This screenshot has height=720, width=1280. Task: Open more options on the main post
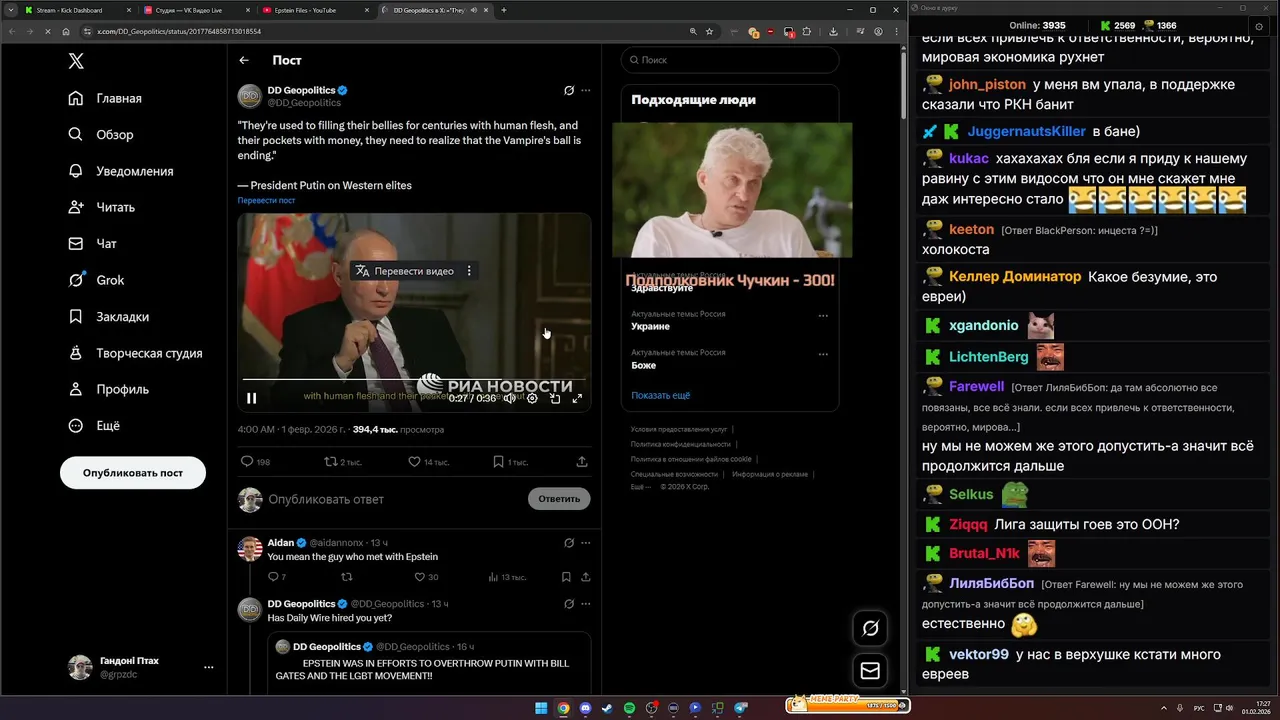pyautogui.click(x=586, y=91)
